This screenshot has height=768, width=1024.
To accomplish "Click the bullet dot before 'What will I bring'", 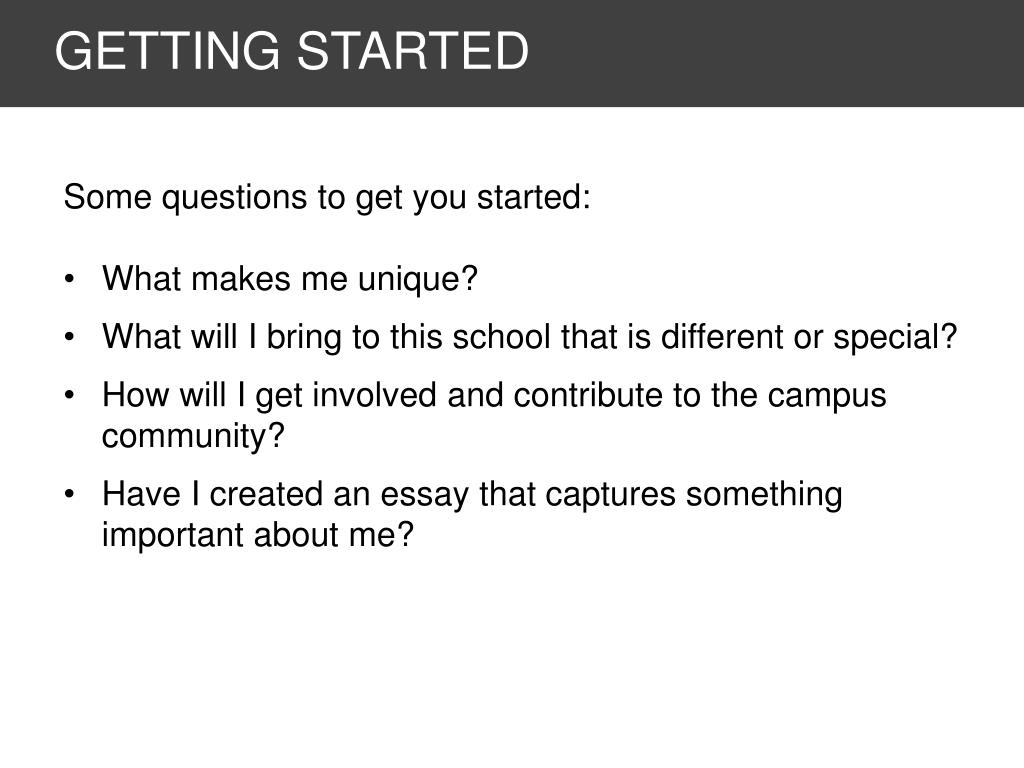I will click(x=70, y=338).
